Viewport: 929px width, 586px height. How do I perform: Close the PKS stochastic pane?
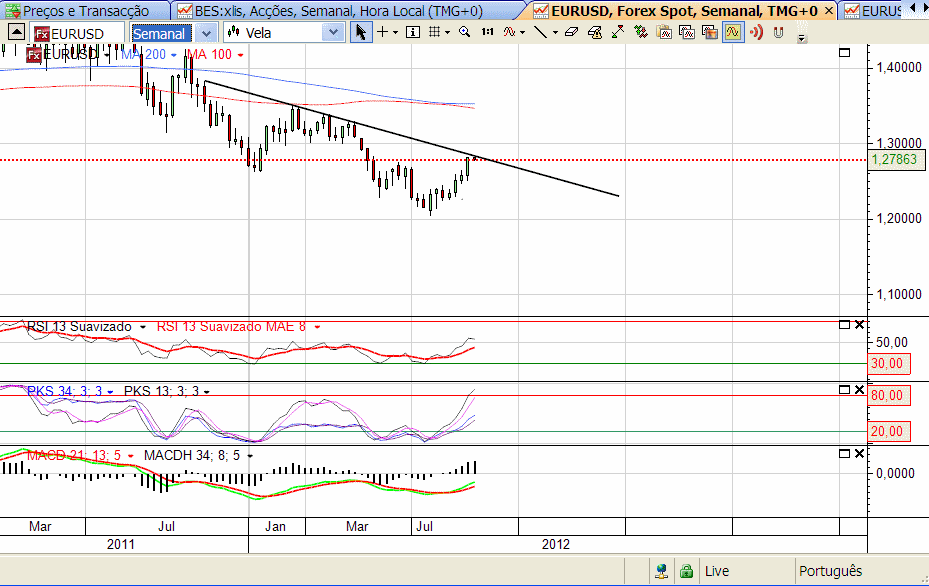pos(860,389)
